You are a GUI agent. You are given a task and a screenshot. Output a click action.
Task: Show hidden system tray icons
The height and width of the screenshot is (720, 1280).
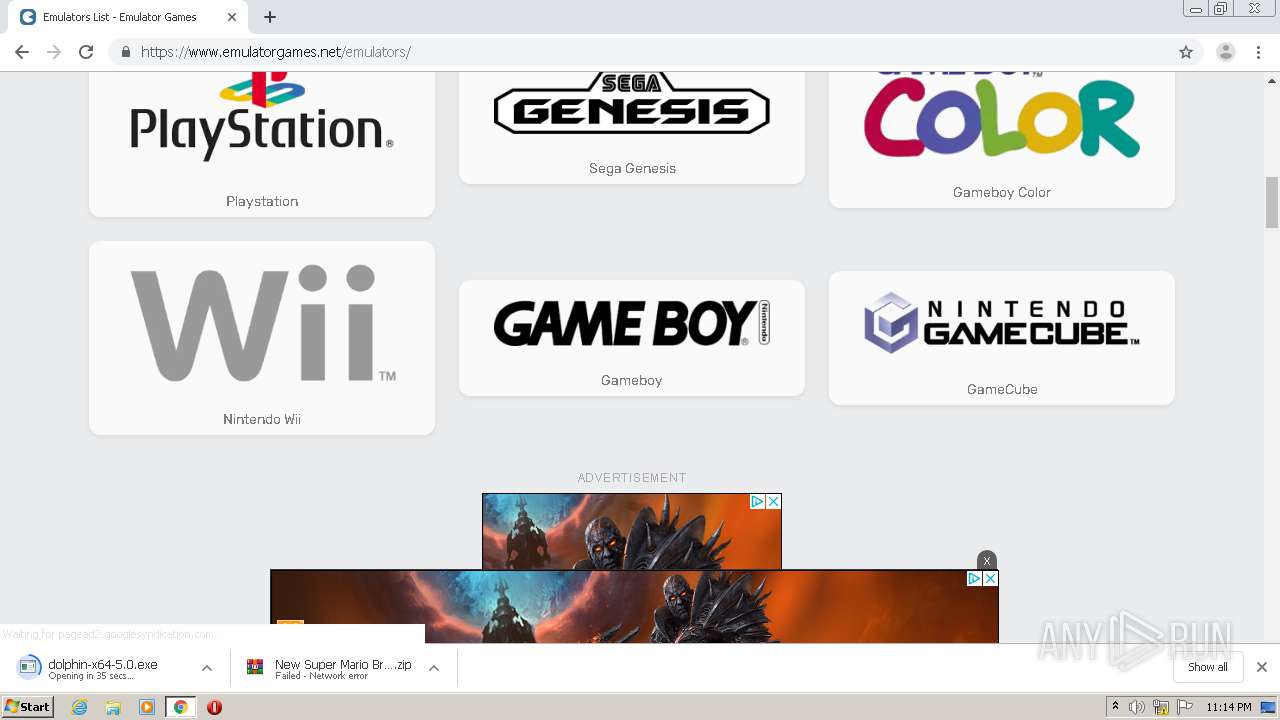[x=1116, y=707]
